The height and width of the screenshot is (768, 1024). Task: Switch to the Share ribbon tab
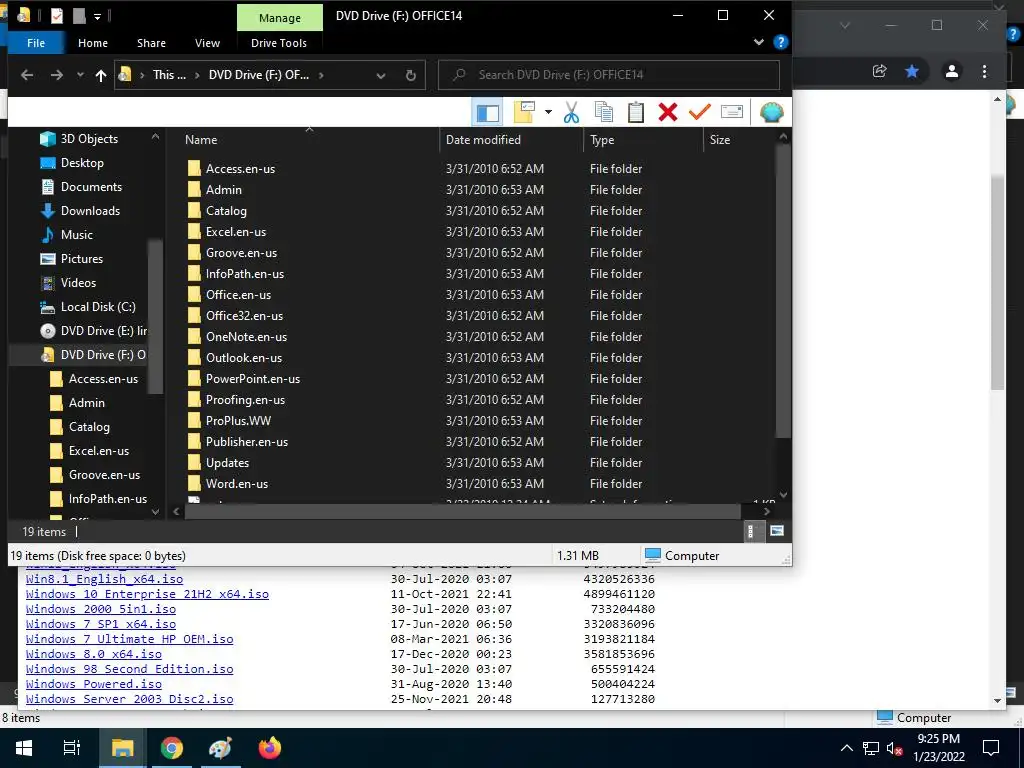pyautogui.click(x=151, y=43)
